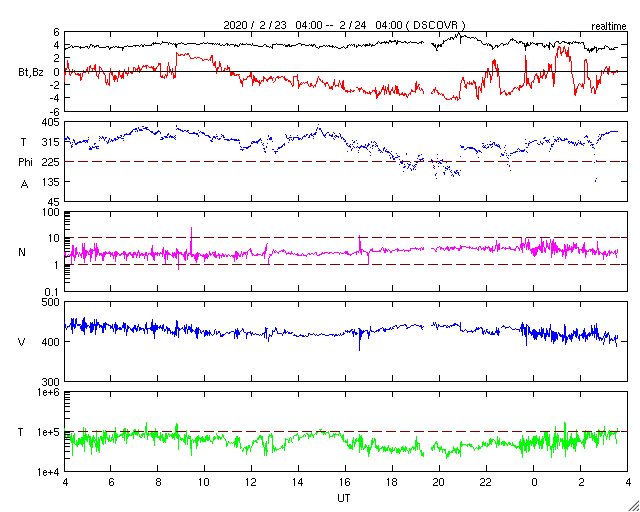Select the "UT" time axis label
The width and height of the screenshot is (640, 512).
click(343, 499)
